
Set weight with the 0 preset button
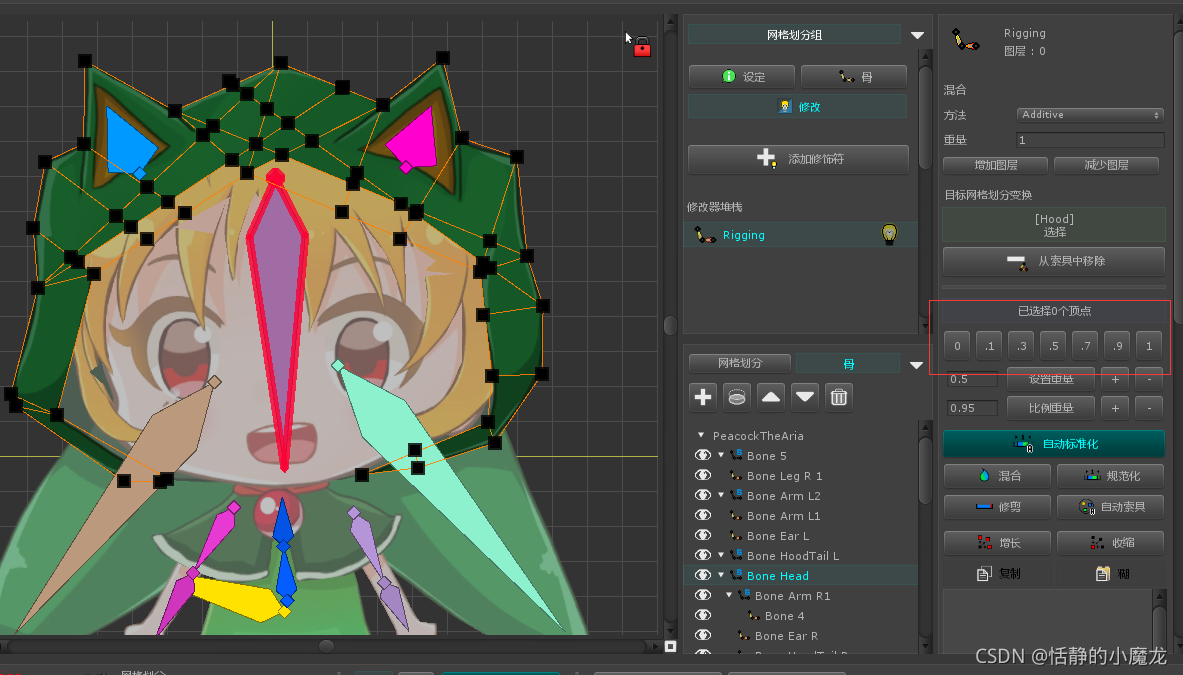tap(957, 346)
